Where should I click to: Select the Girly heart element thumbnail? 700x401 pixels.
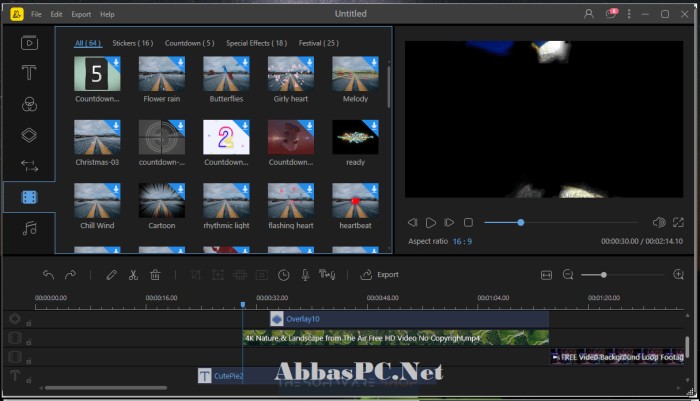(291, 74)
